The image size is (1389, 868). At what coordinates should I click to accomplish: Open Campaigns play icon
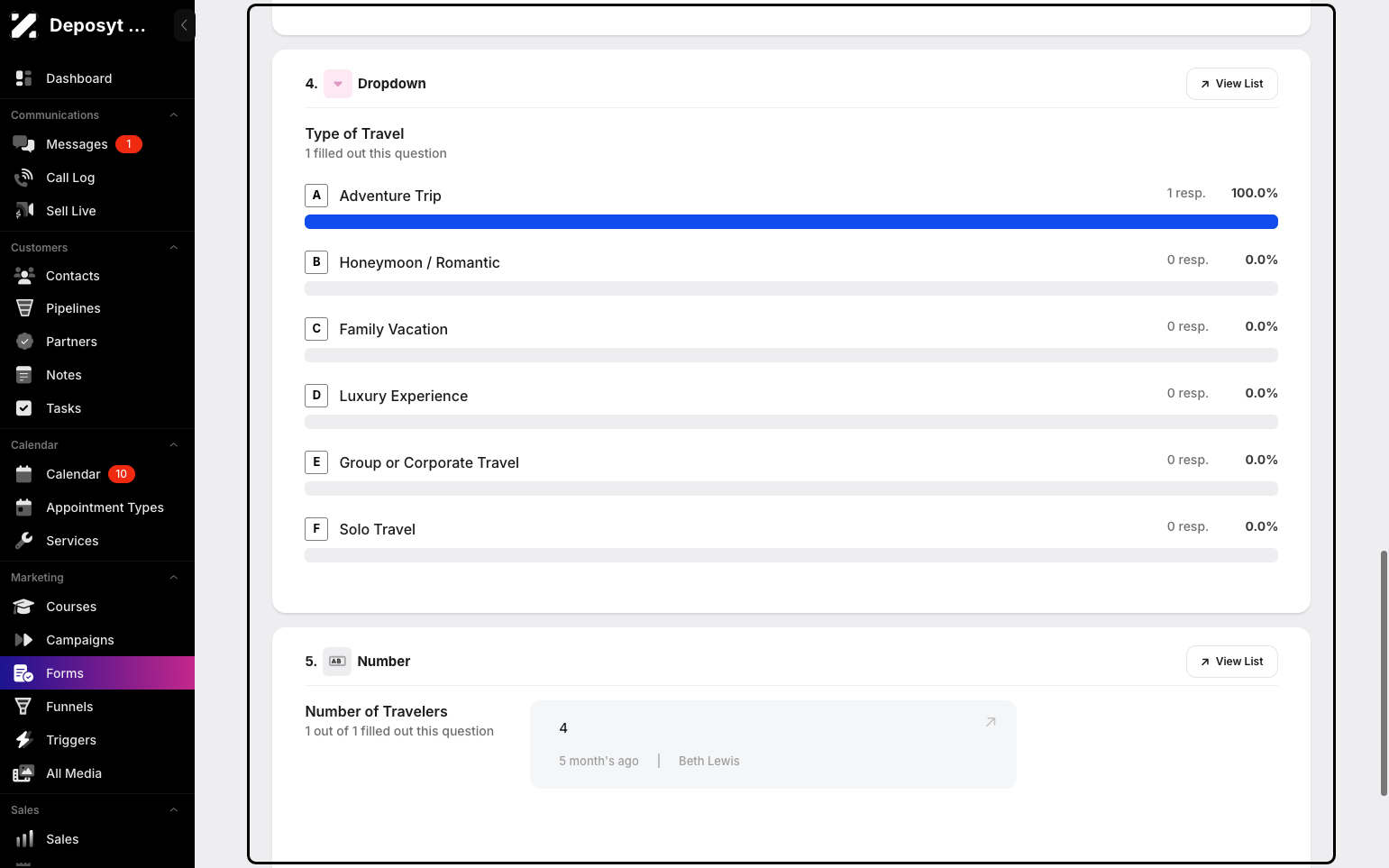(x=24, y=640)
